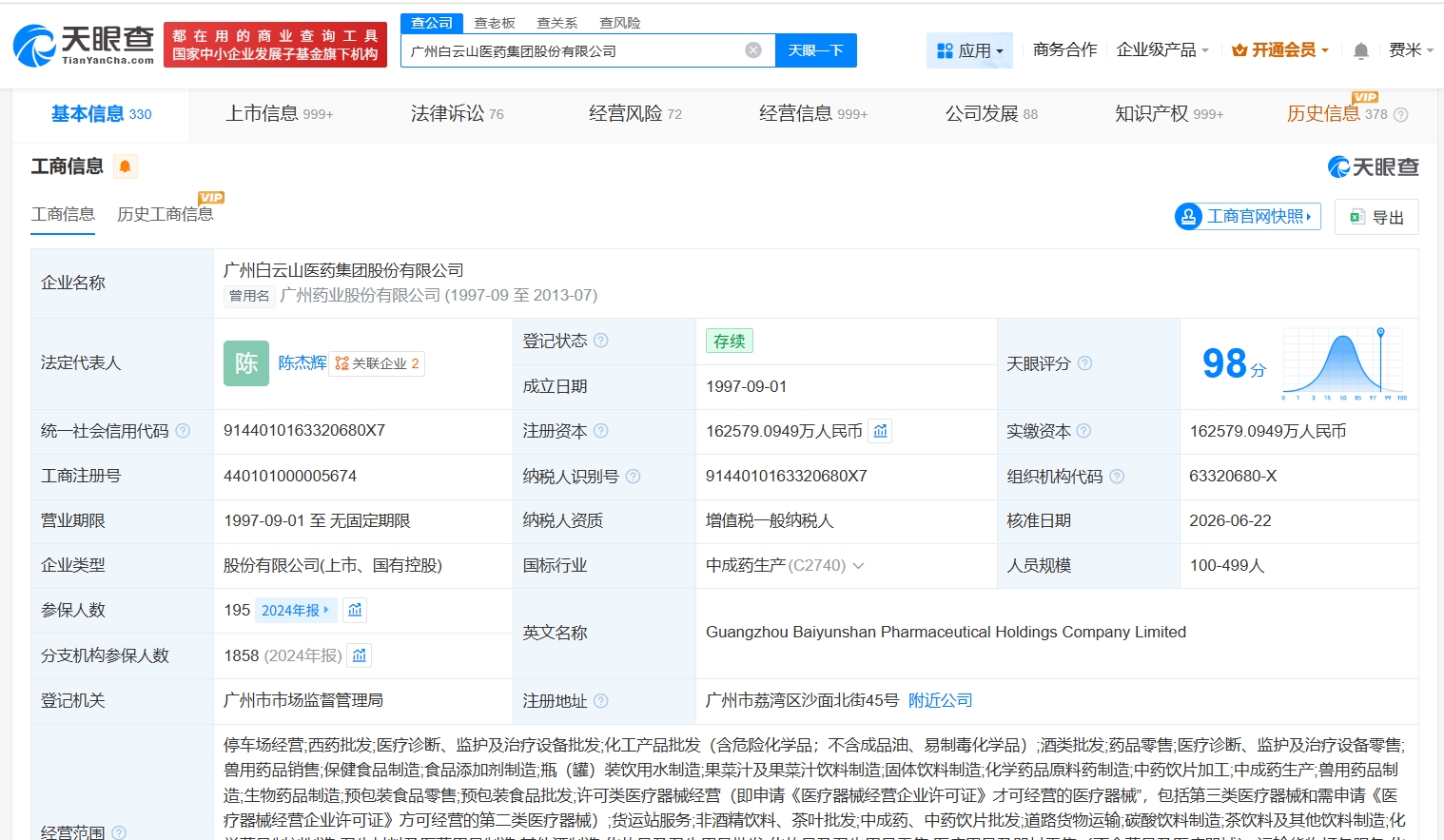
Task: Click the help icon next to 纳税人识别号
Action: [x=633, y=477]
